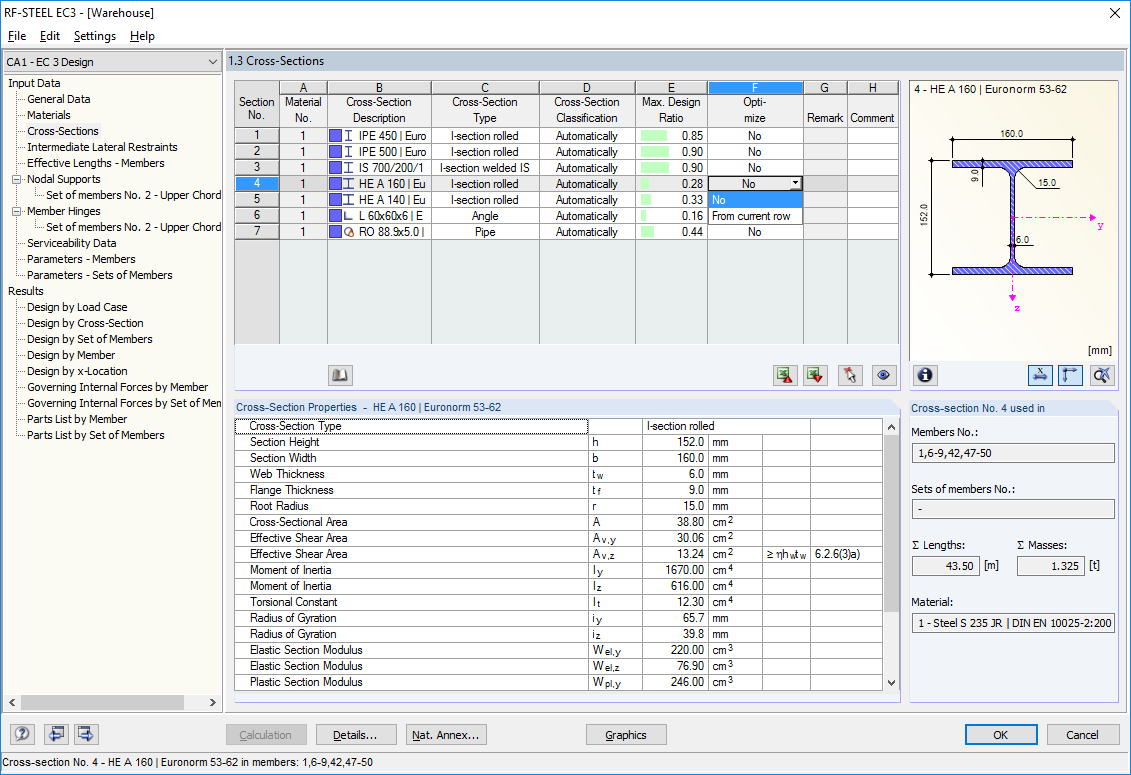Click the Sets of members No. field
This screenshot has width=1131, height=775.
(x=1013, y=509)
